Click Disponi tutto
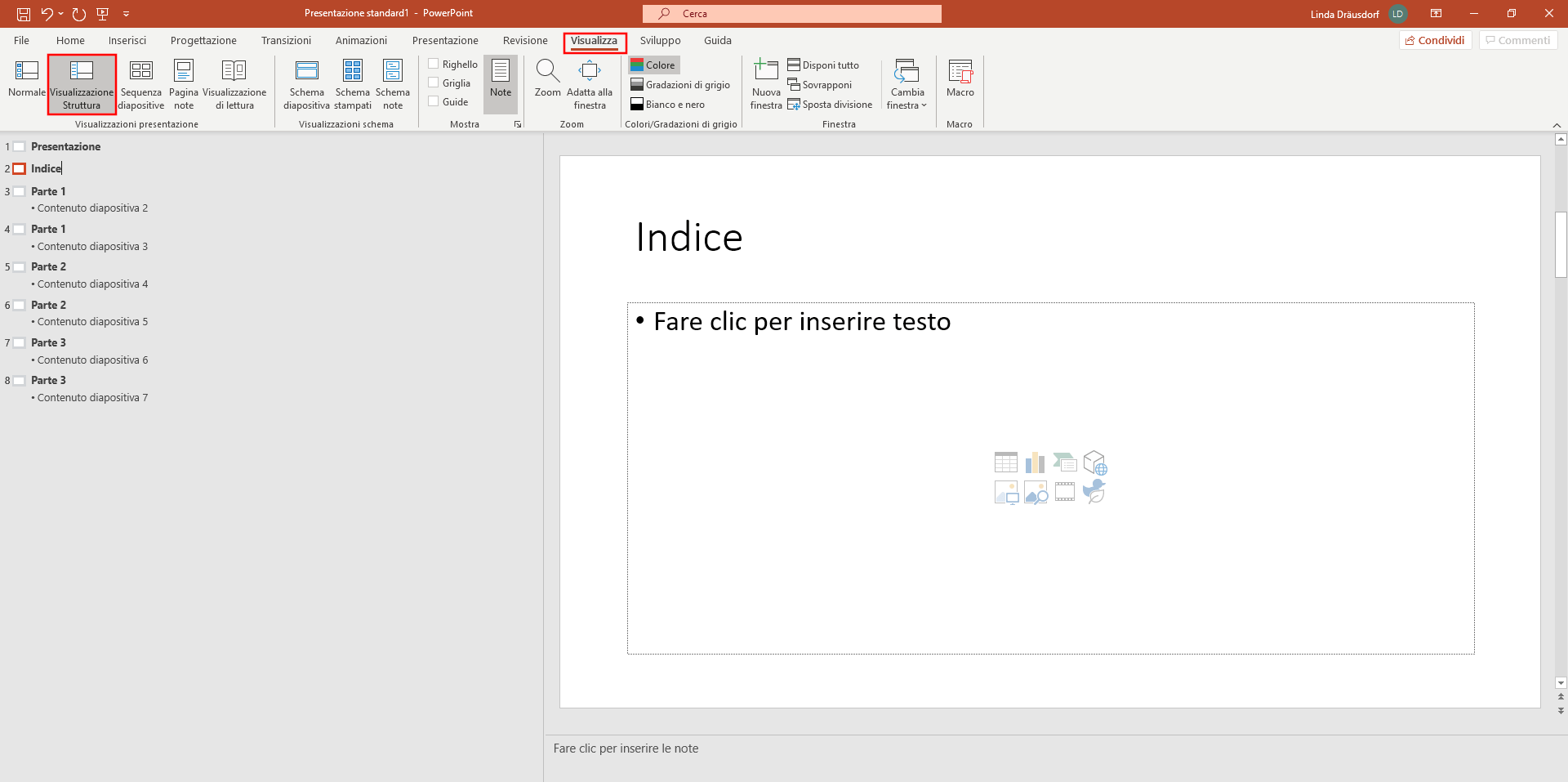 pyautogui.click(x=823, y=65)
